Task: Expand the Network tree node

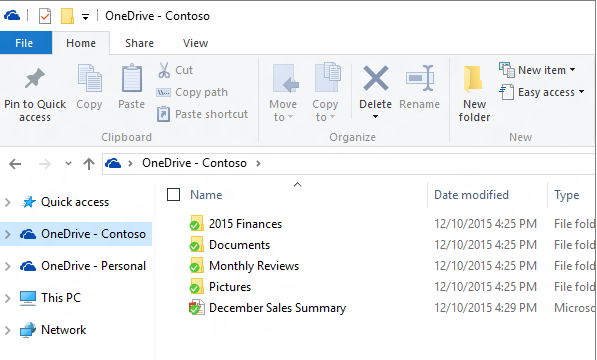Action: click(8, 330)
